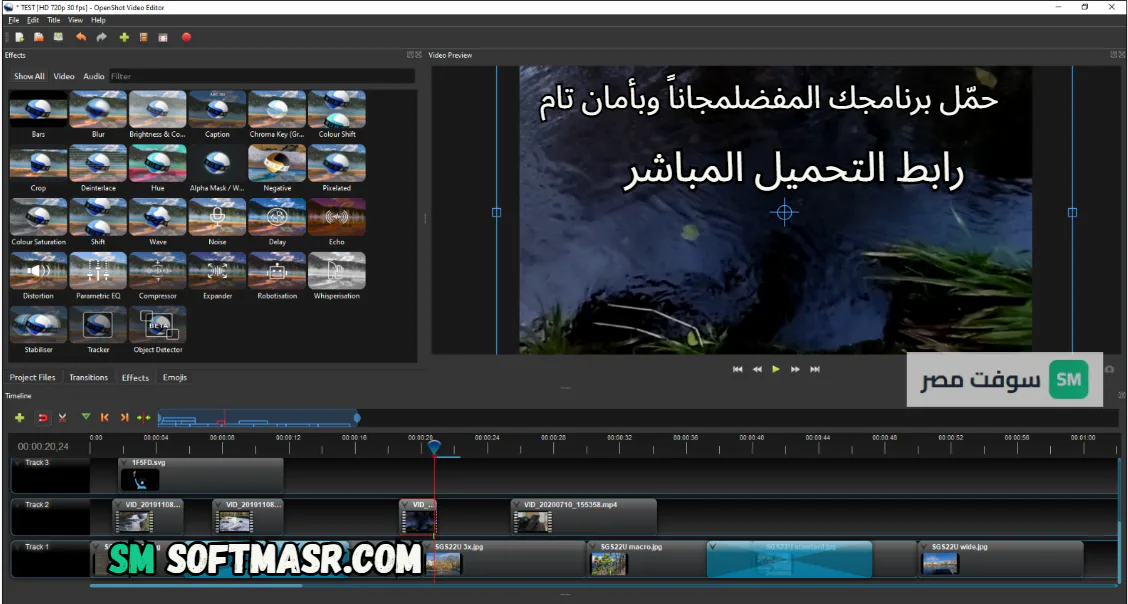This screenshot has height=604, width=1128.
Task: Click the center crosshair transform handle in preview
Action: [784, 212]
